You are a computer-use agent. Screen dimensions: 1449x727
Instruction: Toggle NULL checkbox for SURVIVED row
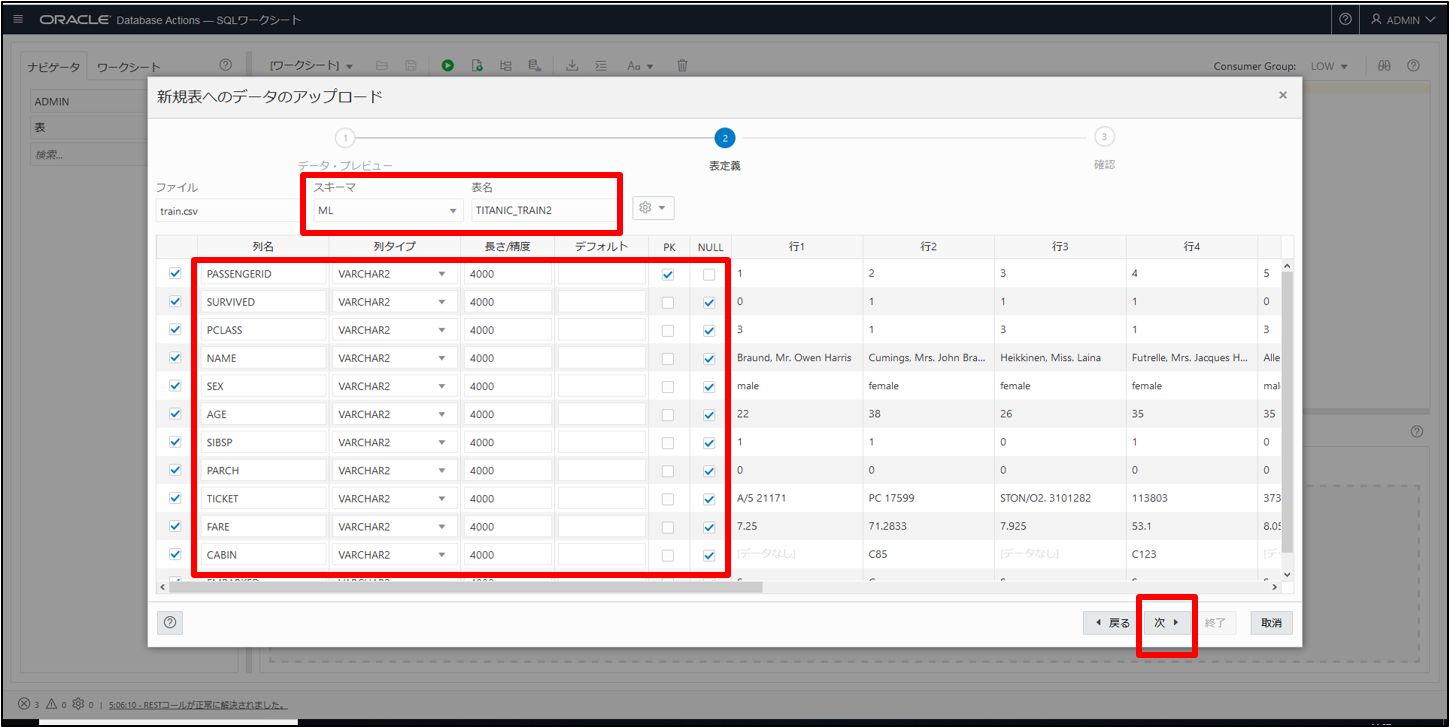pyautogui.click(x=709, y=302)
